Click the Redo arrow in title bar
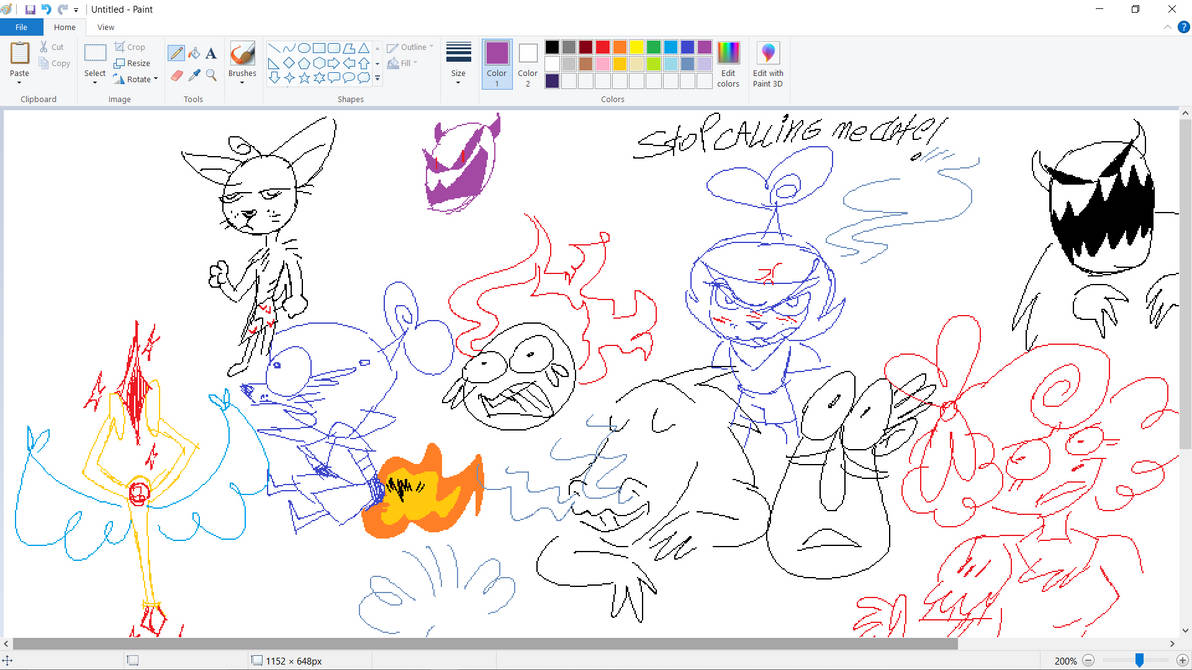 pyautogui.click(x=62, y=9)
